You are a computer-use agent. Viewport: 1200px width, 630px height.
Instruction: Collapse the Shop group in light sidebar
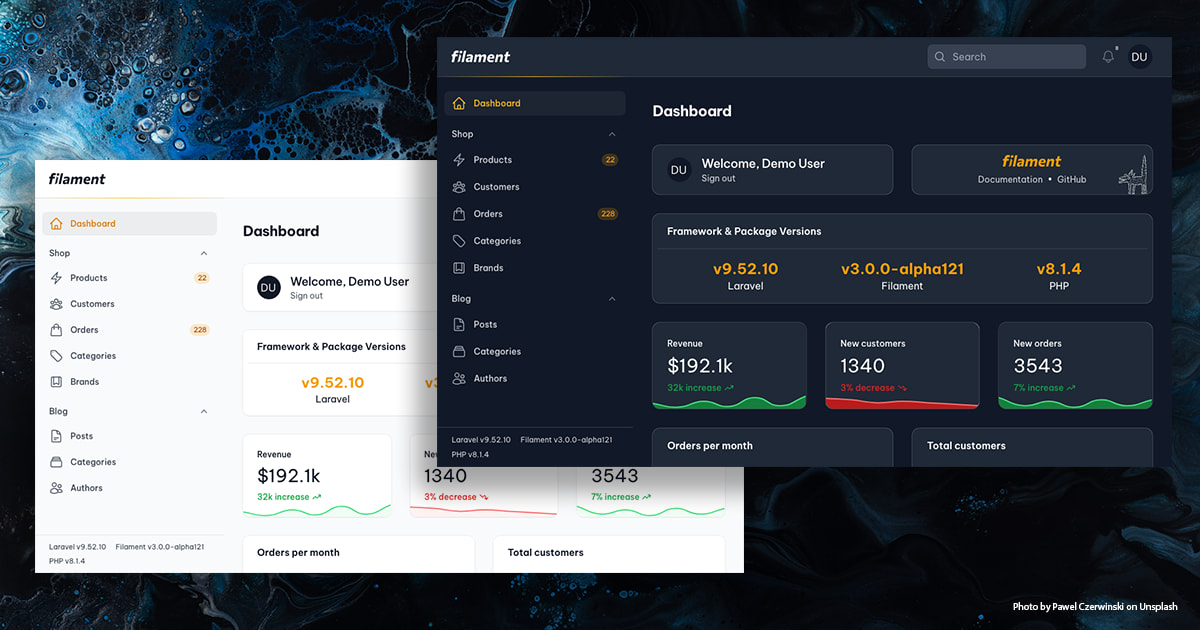[x=204, y=254]
